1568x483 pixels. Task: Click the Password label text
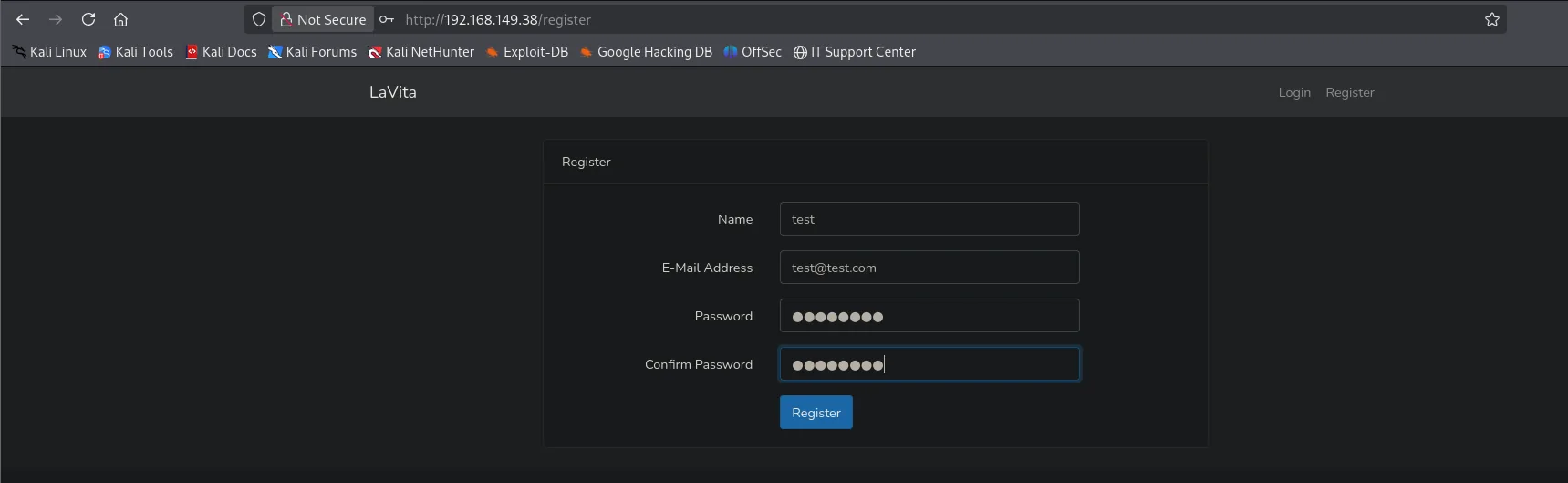723,316
